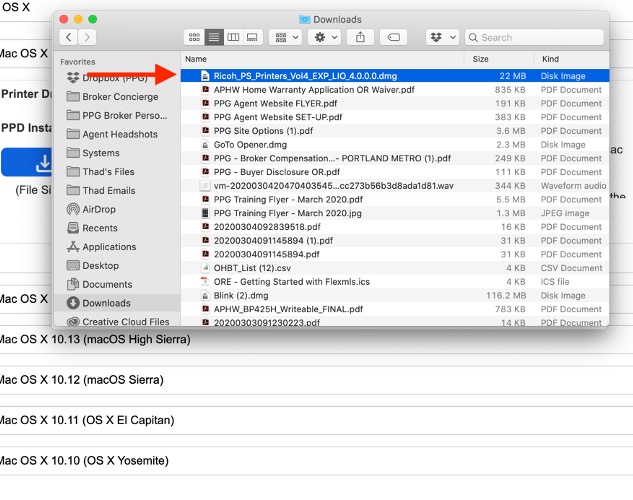This screenshot has width=633, height=500.
Task: Switch Finder to icon view
Action: [x=194, y=37]
